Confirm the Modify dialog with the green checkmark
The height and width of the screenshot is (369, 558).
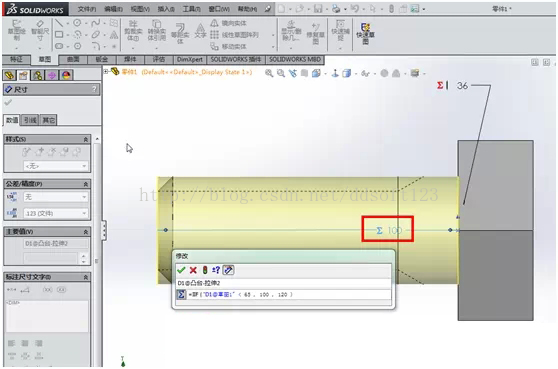181,270
